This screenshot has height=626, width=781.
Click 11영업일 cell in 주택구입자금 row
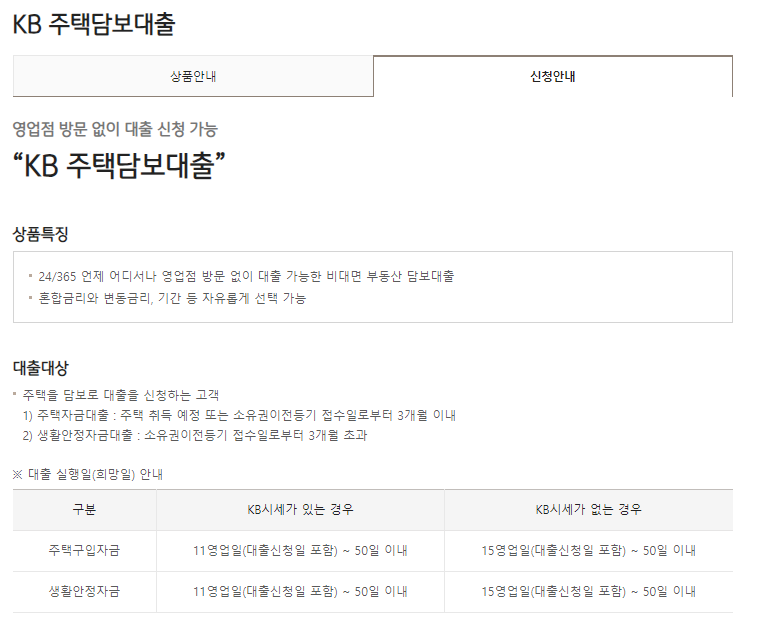(x=300, y=550)
